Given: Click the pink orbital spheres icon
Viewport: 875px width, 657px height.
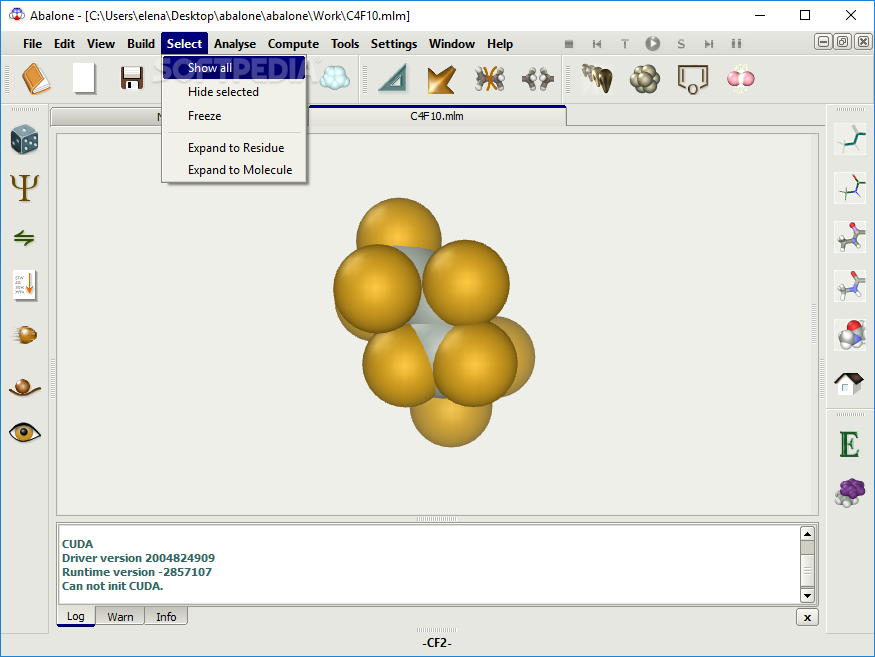Looking at the screenshot, I should click(x=741, y=78).
